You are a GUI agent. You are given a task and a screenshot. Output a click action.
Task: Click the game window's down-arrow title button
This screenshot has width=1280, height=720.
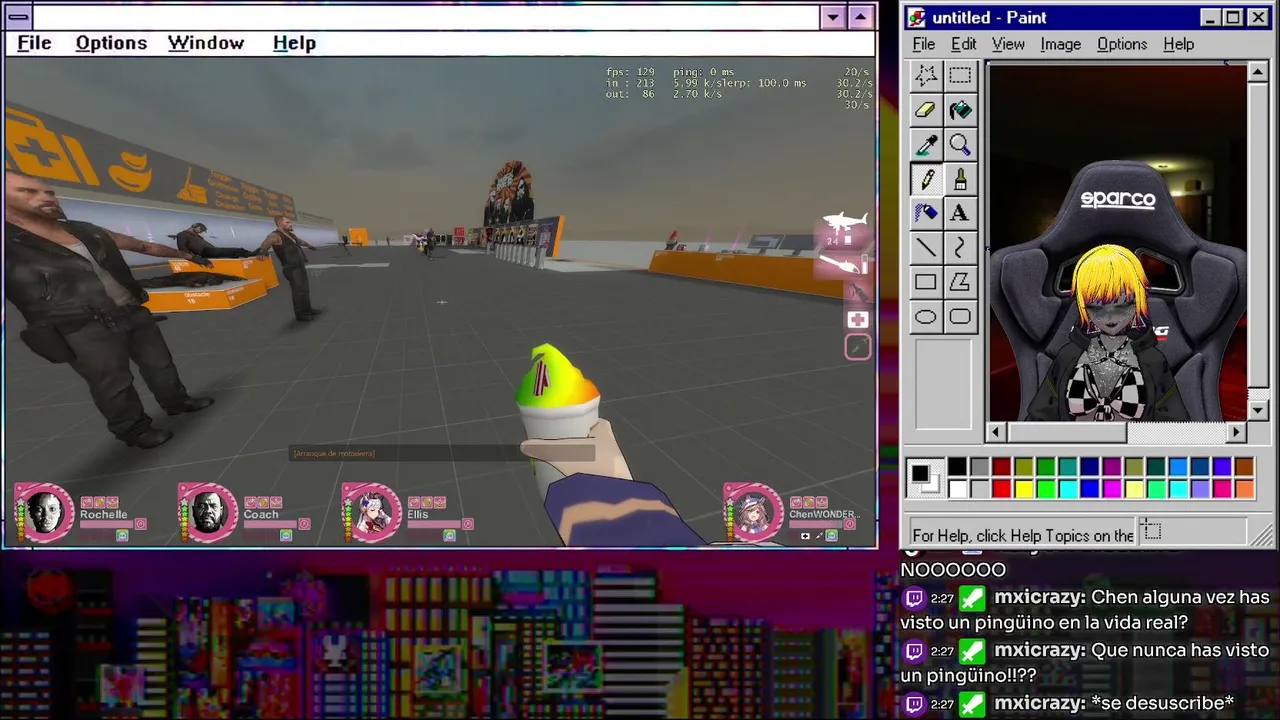833,17
